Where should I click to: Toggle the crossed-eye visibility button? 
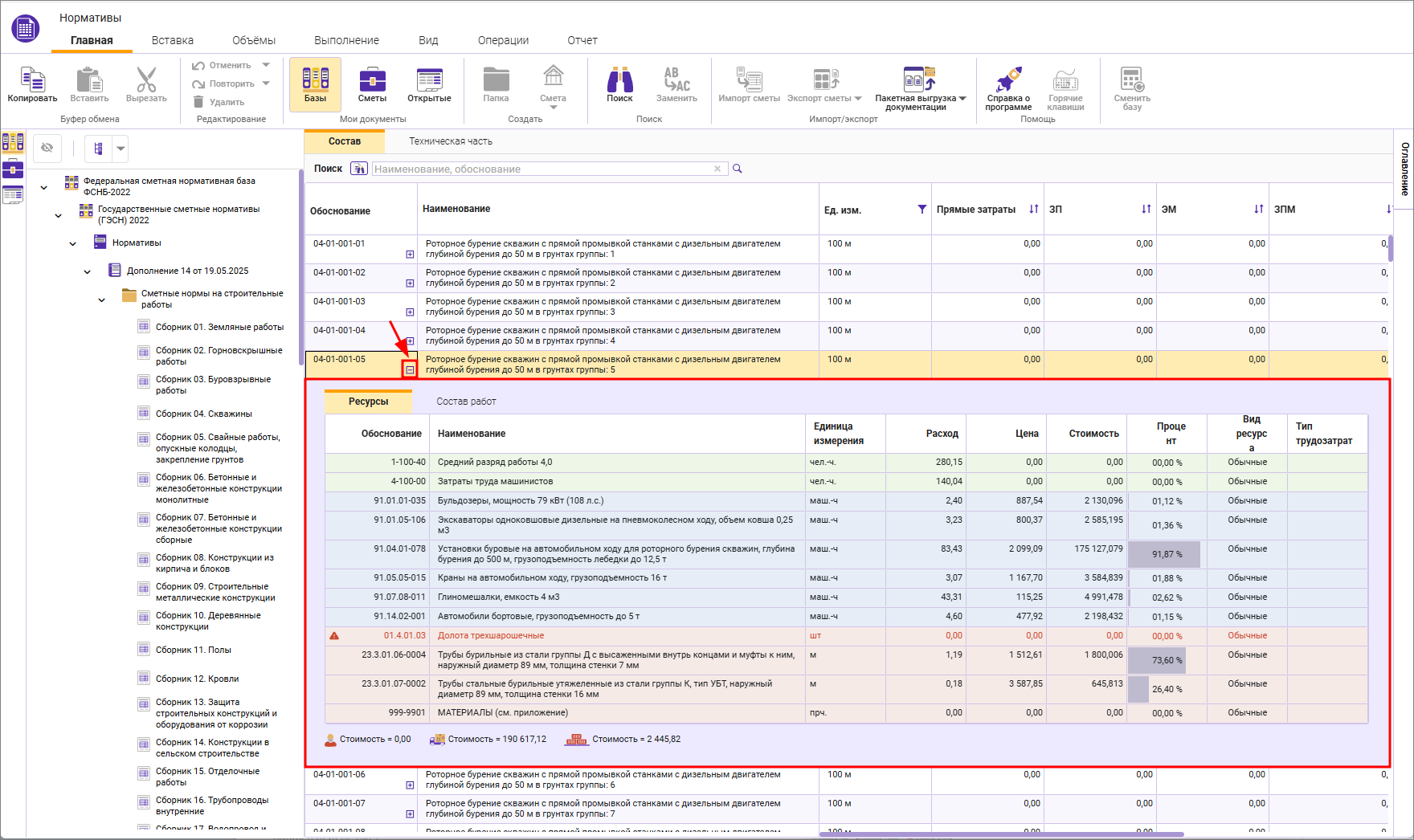pyautogui.click(x=47, y=148)
